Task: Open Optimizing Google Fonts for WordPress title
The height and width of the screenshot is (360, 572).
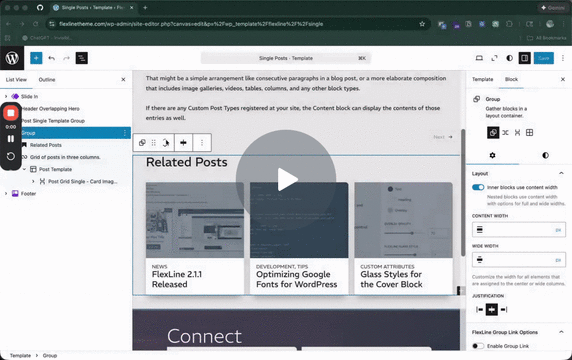Action: [x=297, y=279]
